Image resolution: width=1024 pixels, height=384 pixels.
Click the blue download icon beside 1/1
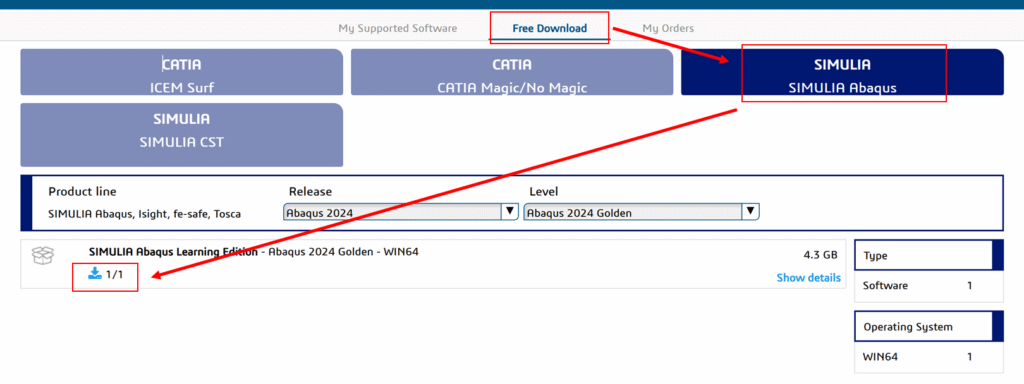tap(95, 274)
